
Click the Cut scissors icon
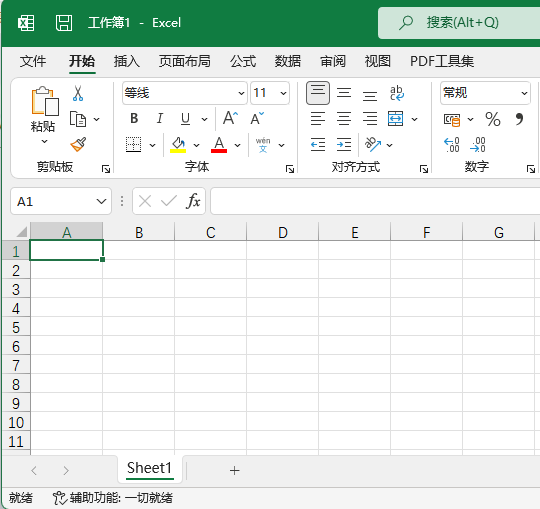coord(78,93)
